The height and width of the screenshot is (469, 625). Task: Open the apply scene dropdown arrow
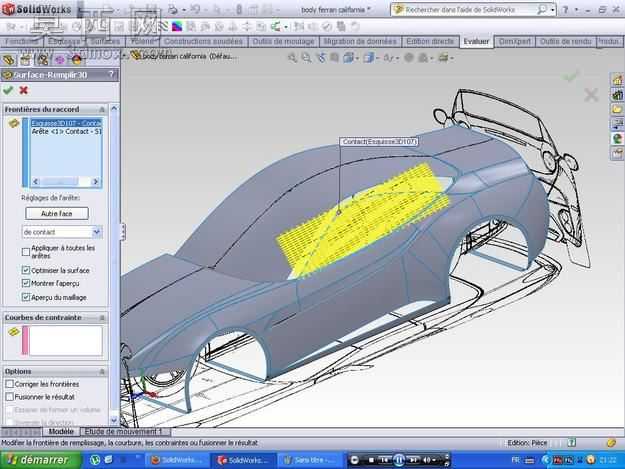[x=431, y=59]
